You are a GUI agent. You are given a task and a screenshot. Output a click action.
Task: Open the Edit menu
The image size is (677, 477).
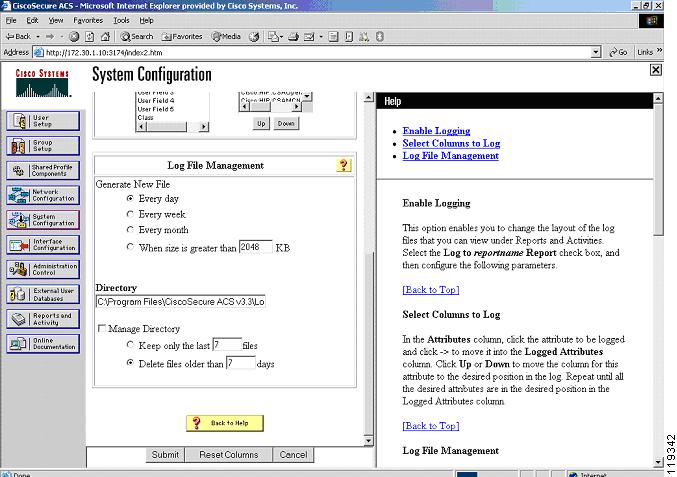(x=32, y=20)
